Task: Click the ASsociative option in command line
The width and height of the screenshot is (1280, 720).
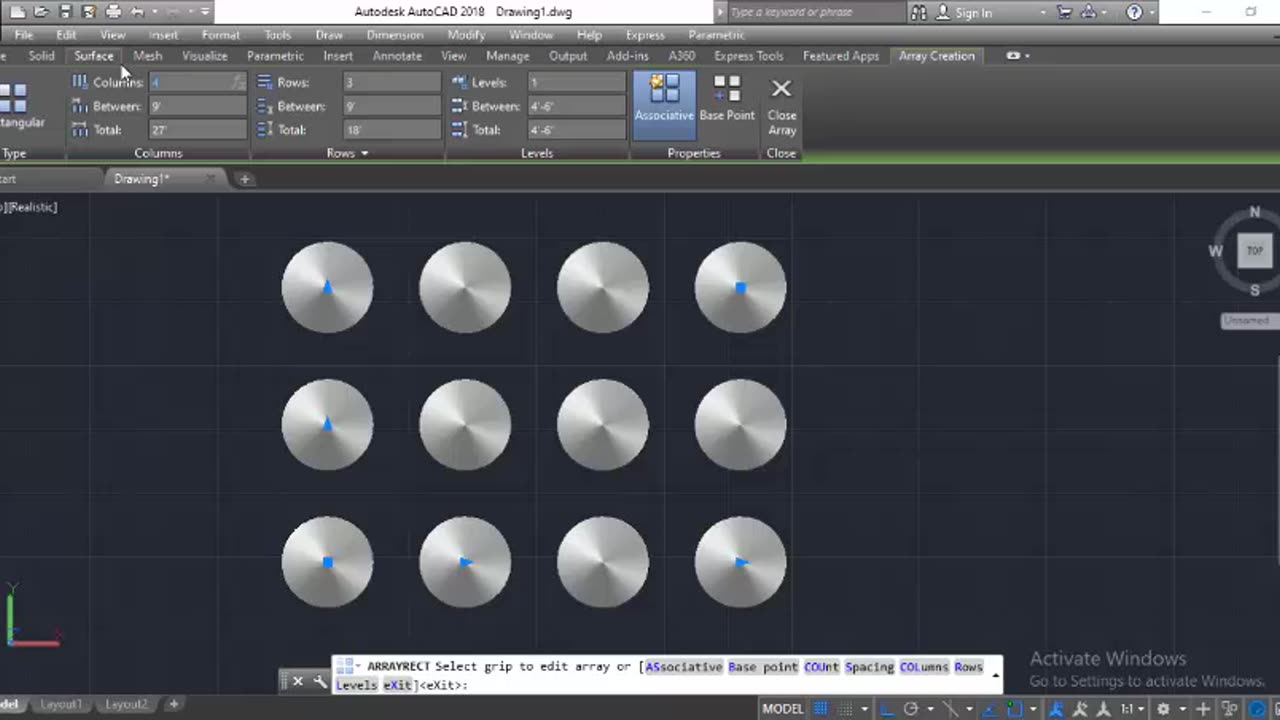Action: [x=684, y=667]
